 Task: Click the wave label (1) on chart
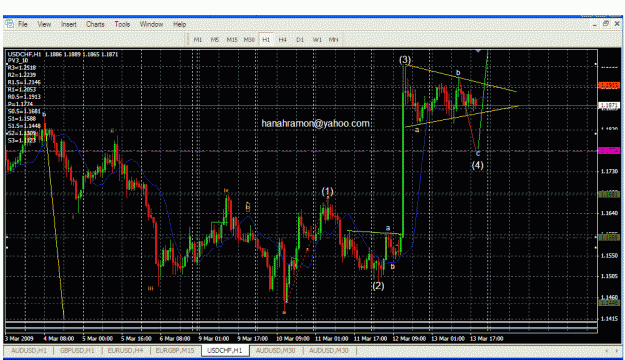[x=327, y=191]
